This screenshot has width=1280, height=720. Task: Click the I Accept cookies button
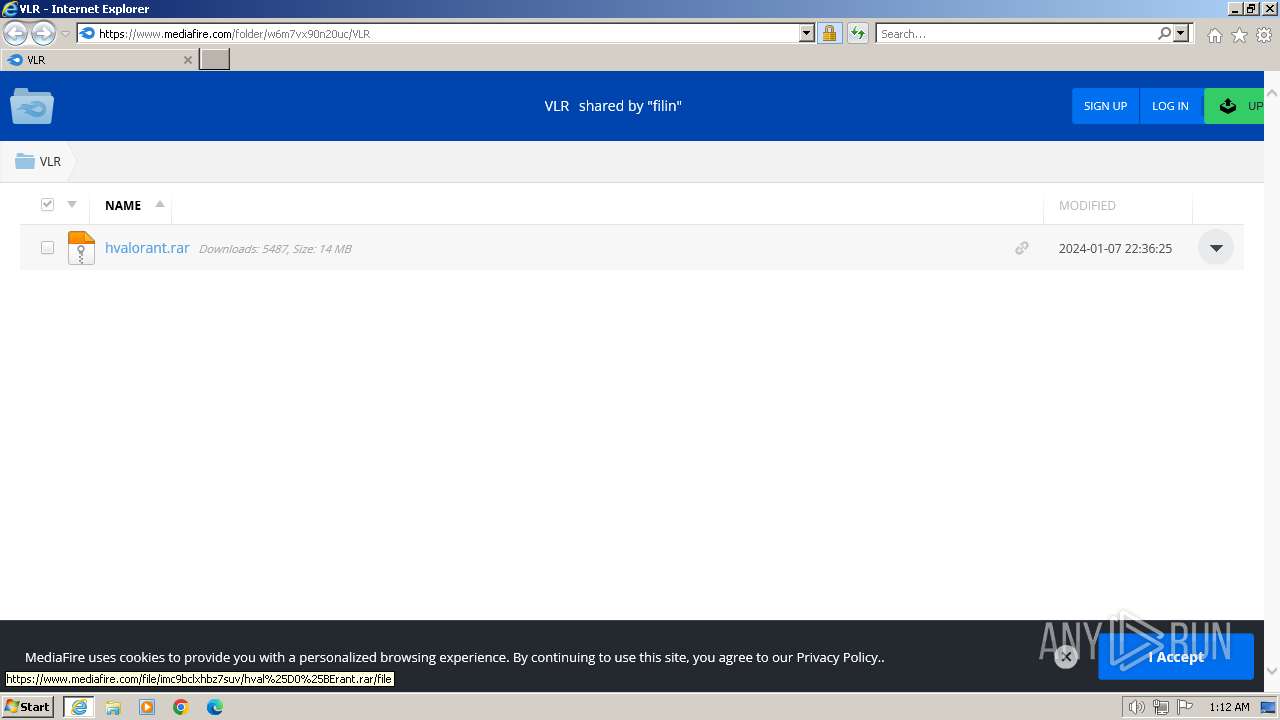[x=1176, y=657]
